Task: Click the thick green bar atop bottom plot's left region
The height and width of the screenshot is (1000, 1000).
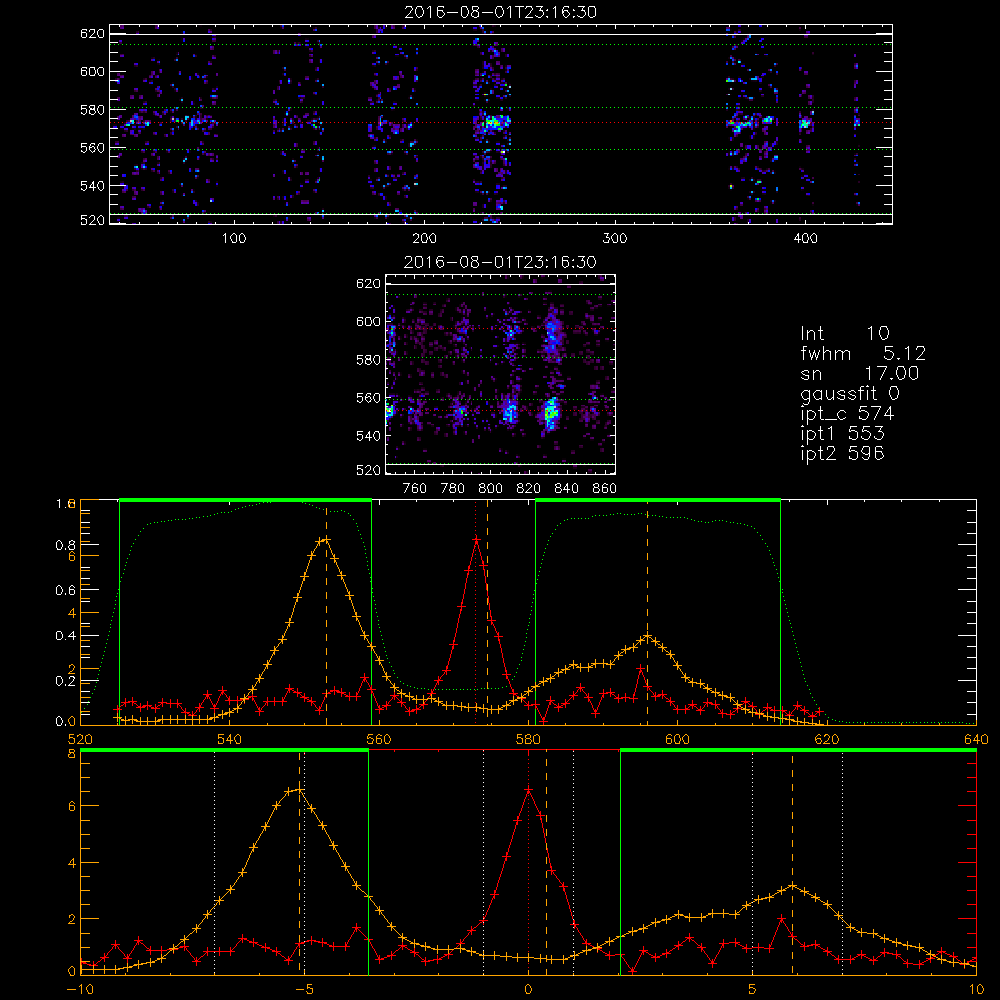Action: pos(224,750)
